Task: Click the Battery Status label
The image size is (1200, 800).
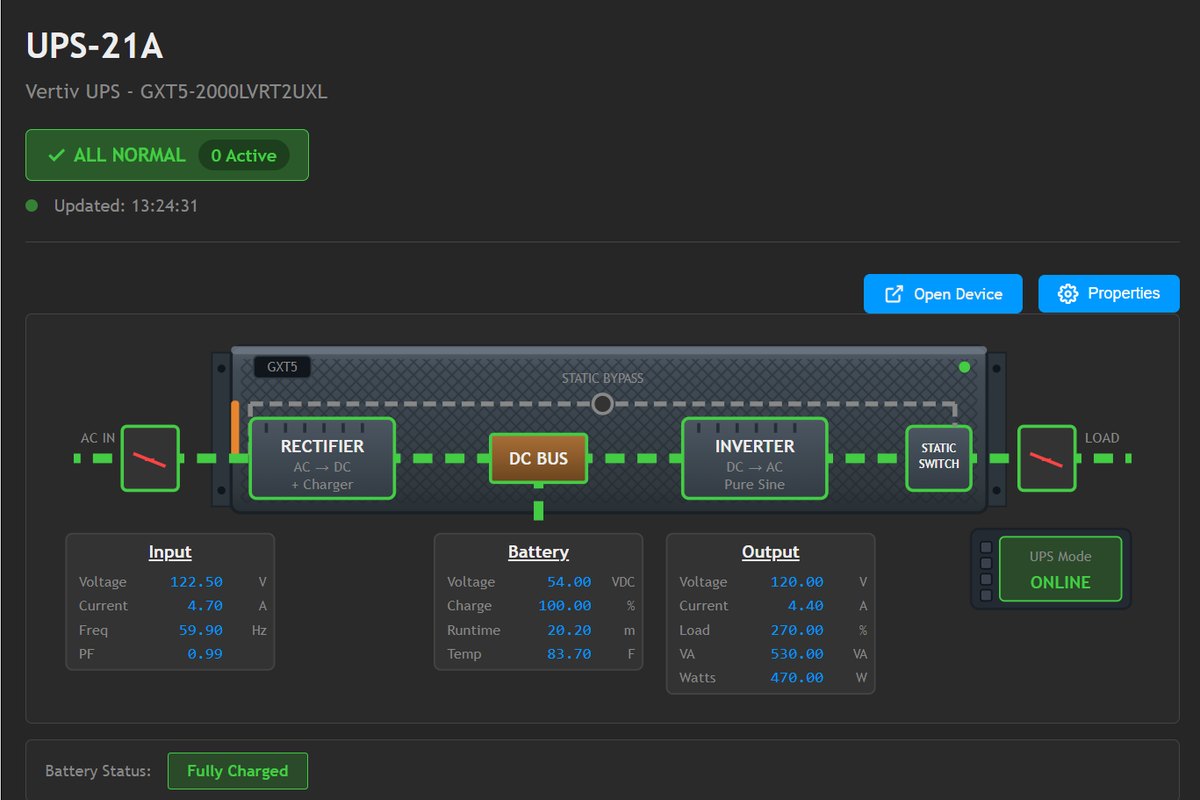Action: click(98, 771)
